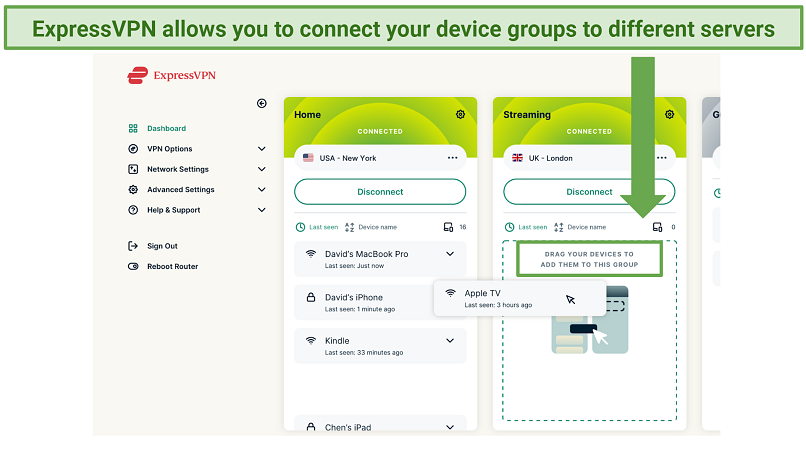Click the Kindle Wi-Fi icon

311,341
